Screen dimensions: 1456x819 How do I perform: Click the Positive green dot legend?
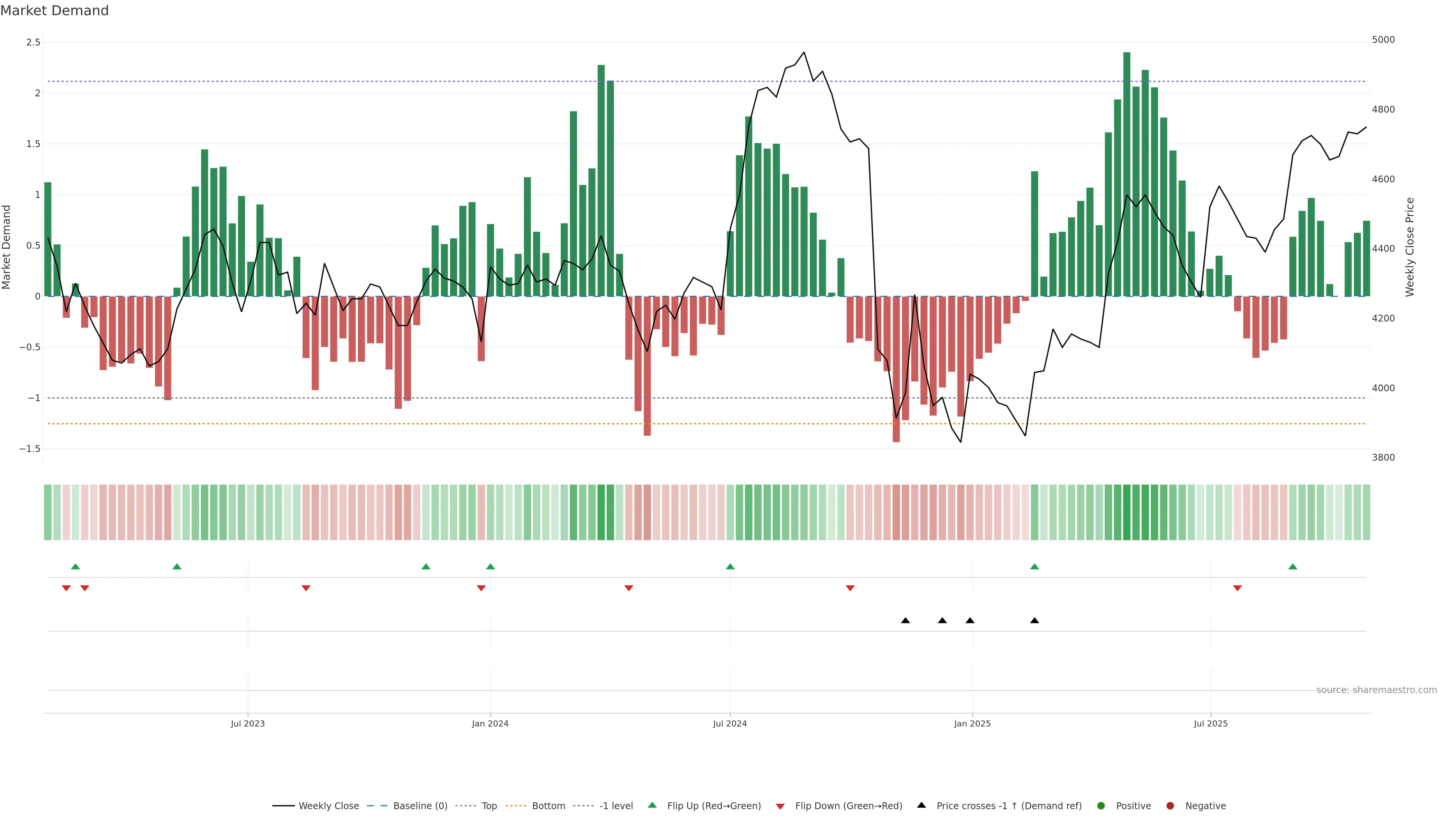coord(1100,806)
